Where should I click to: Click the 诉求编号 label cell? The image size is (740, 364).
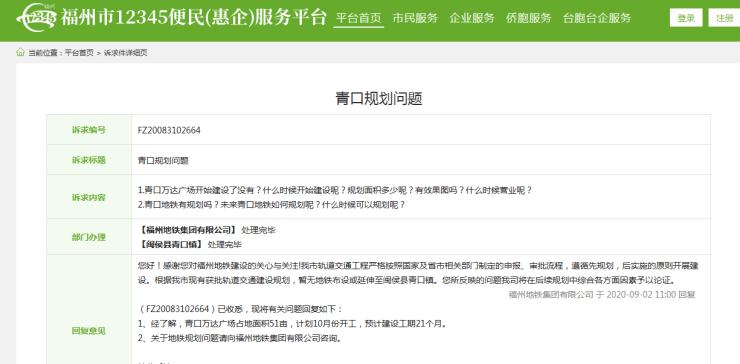(89, 130)
